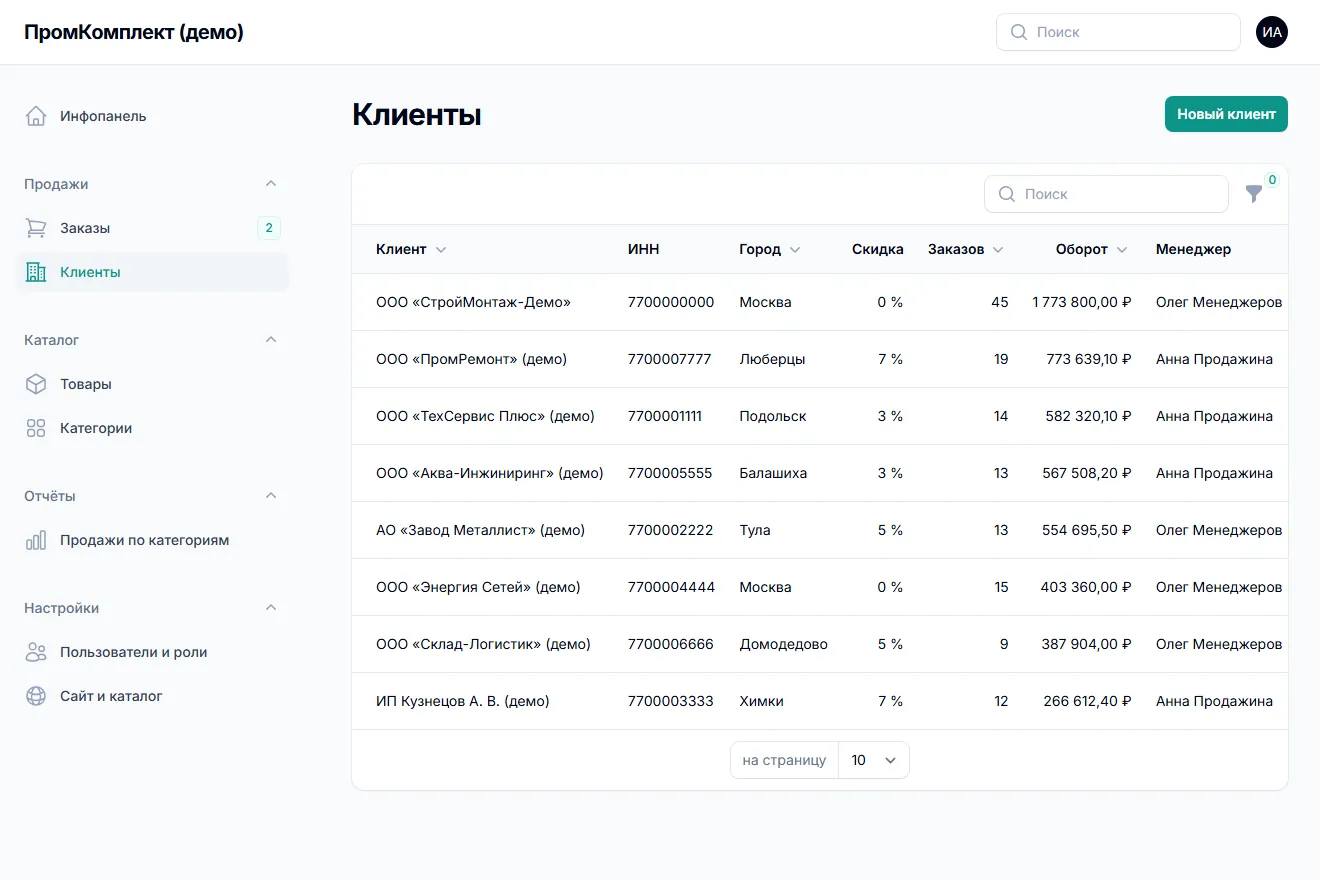Open Пользователи и роли settings
The image size is (1320, 880).
pyautogui.click(x=152, y=652)
